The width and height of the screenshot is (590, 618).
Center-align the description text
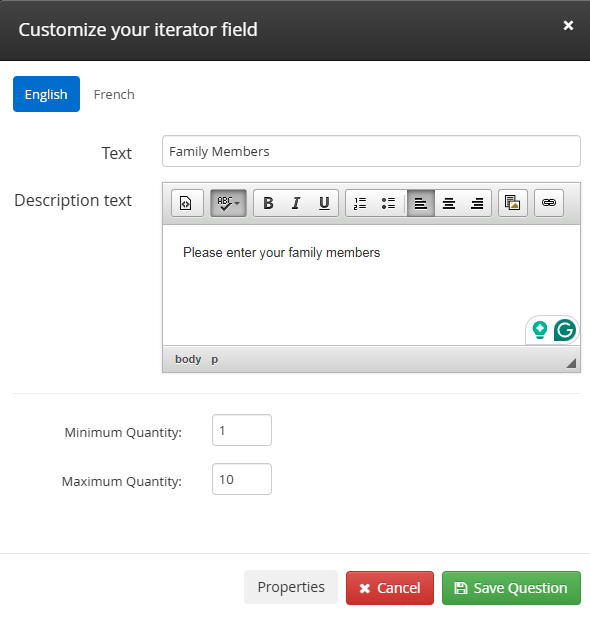point(449,203)
